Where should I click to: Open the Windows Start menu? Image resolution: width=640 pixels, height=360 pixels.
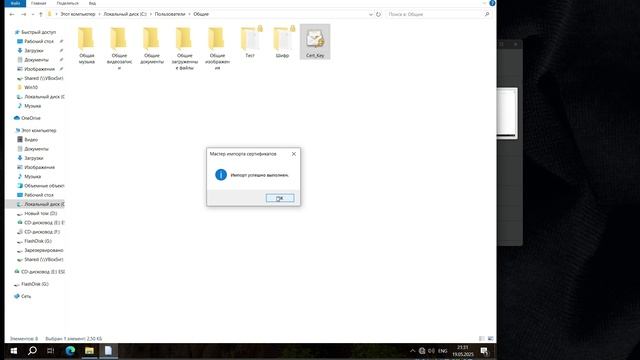[x=13, y=351]
